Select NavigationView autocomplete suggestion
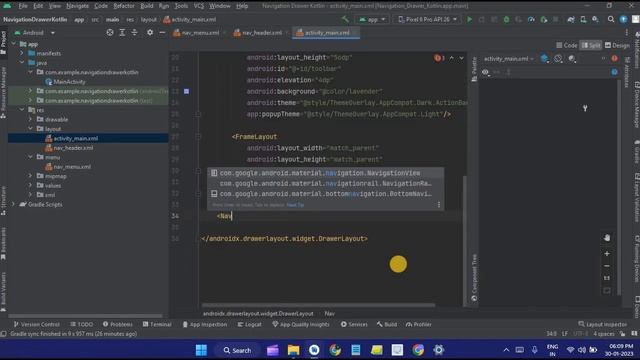The image size is (640, 360). point(325,173)
